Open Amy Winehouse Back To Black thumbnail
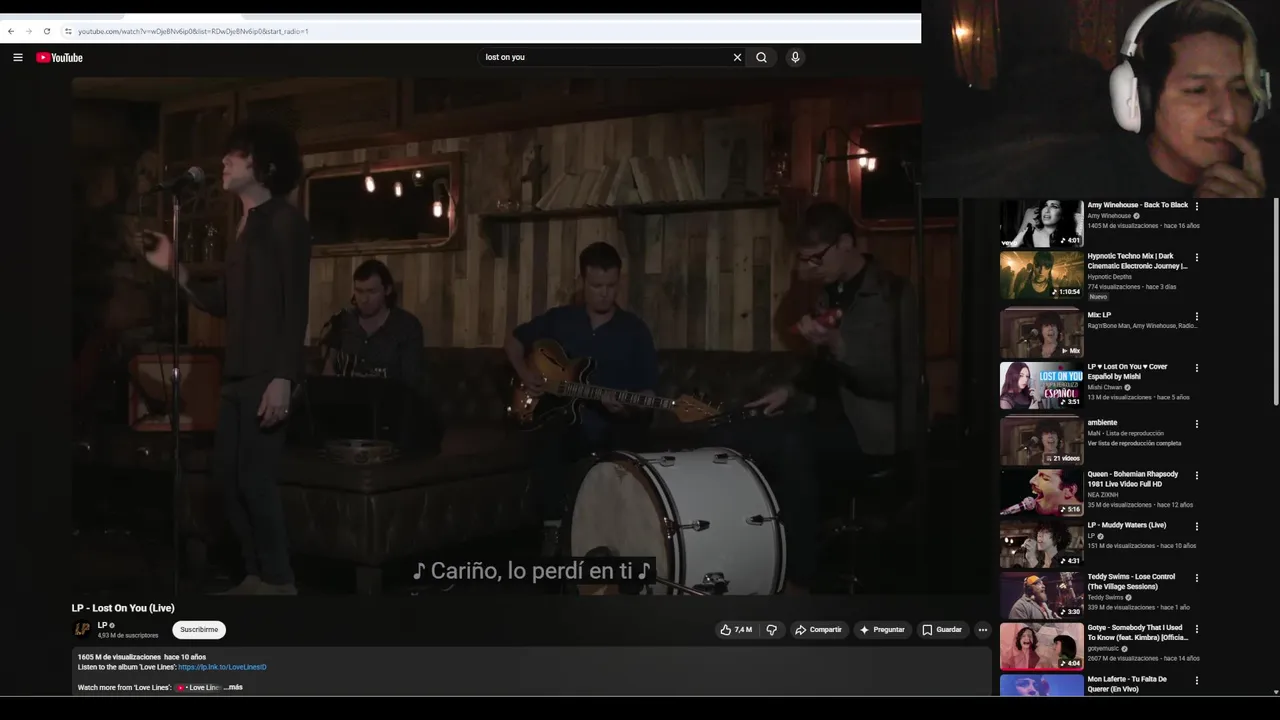The image size is (1280, 720). (x=1041, y=223)
